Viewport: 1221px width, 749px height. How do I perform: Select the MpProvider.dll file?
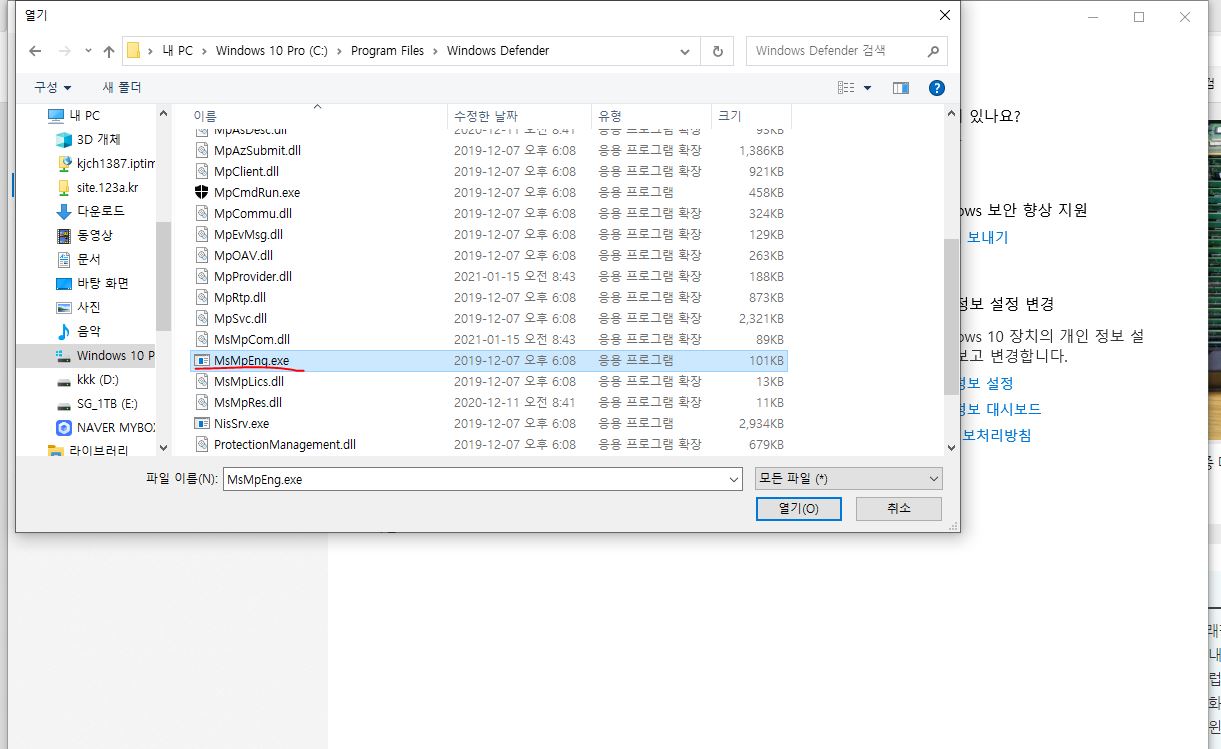pos(489,276)
